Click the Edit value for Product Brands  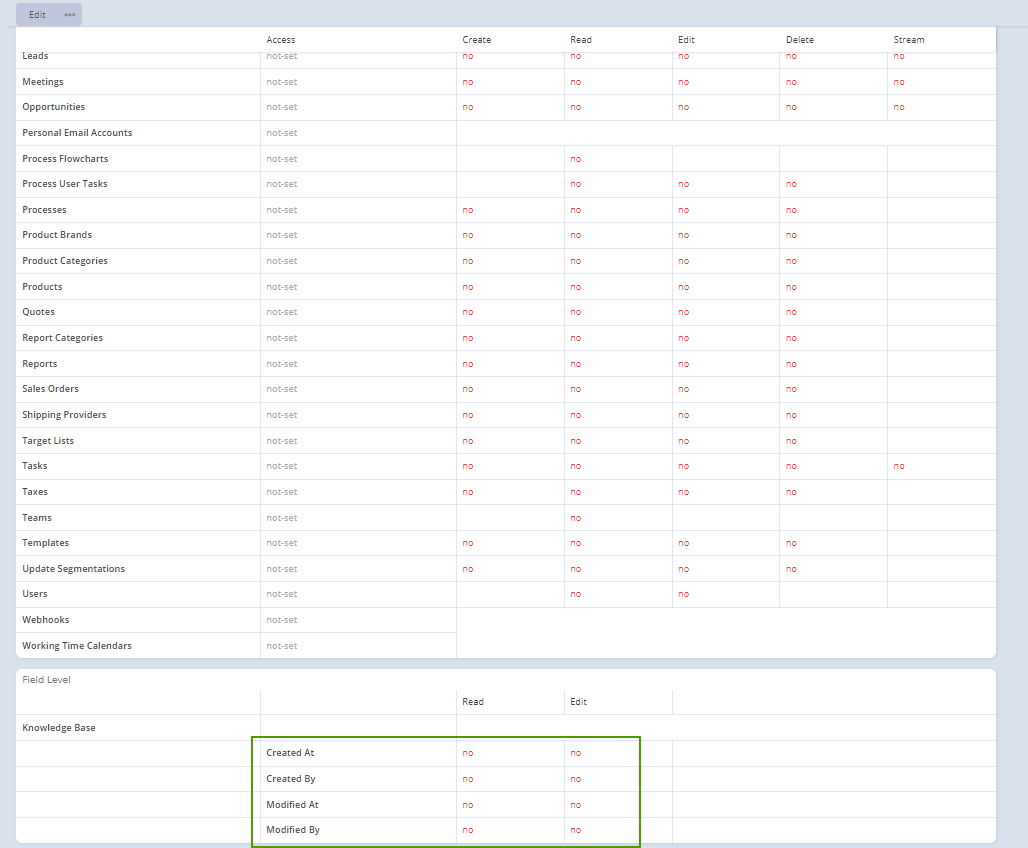pos(683,235)
